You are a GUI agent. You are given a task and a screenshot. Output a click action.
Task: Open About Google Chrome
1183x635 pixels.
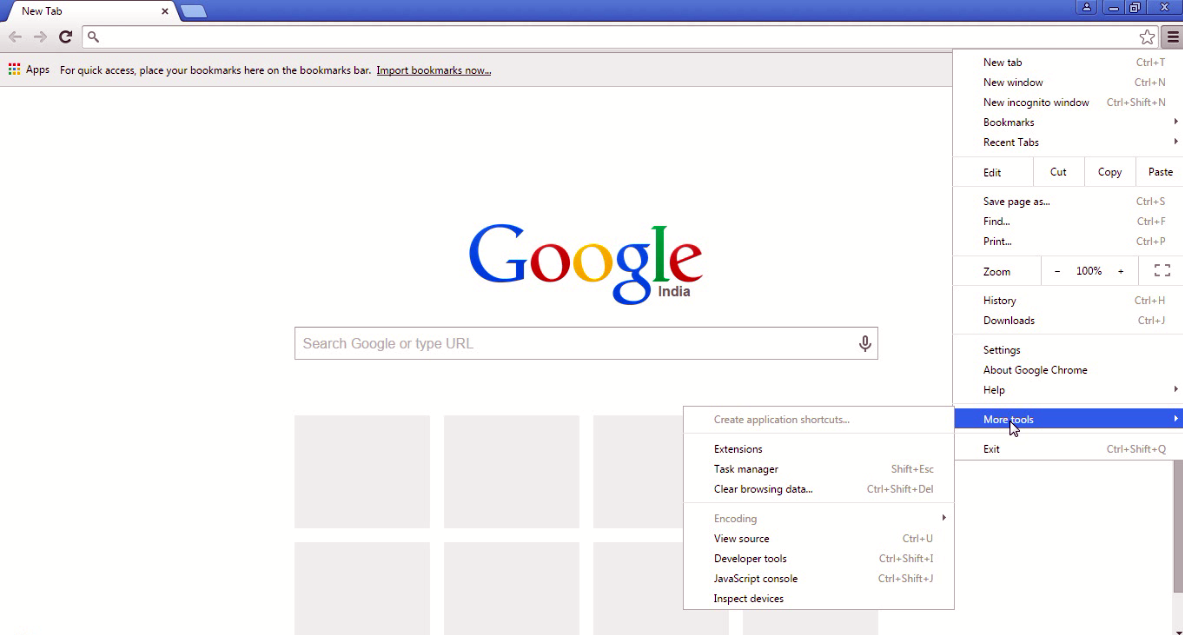click(x=1066, y=370)
